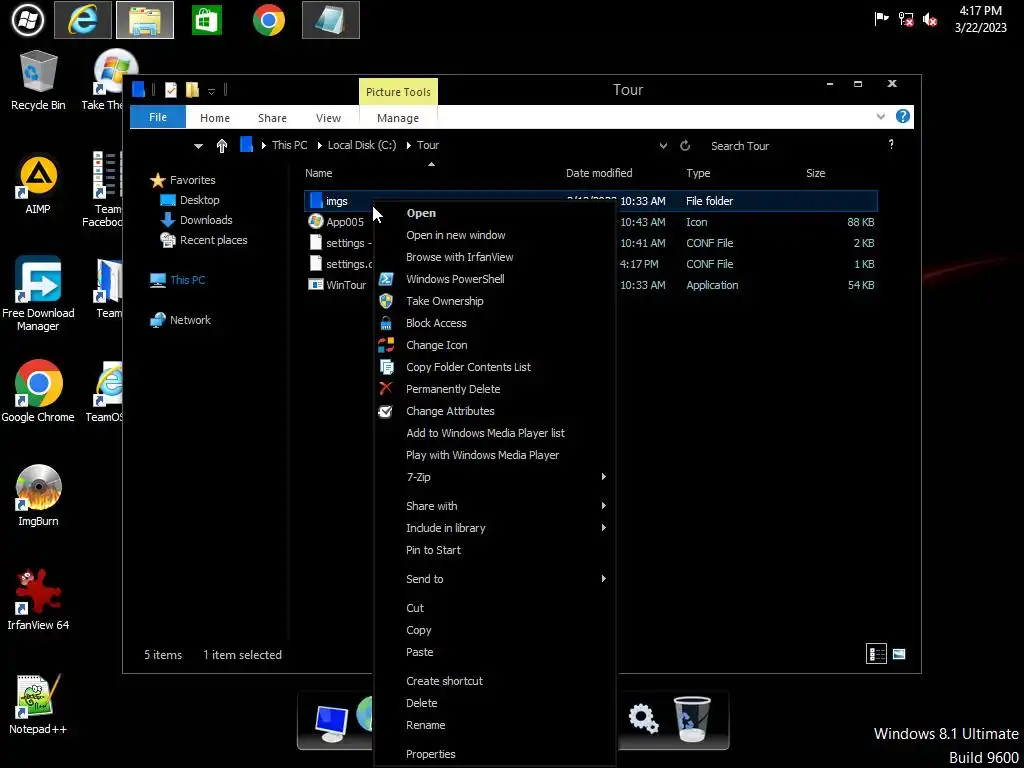
Task: Sort by Type column header
Action: tap(698, 173)
